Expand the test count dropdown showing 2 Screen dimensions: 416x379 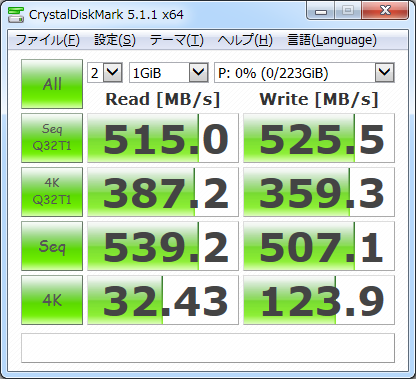(x=105, y=72)
